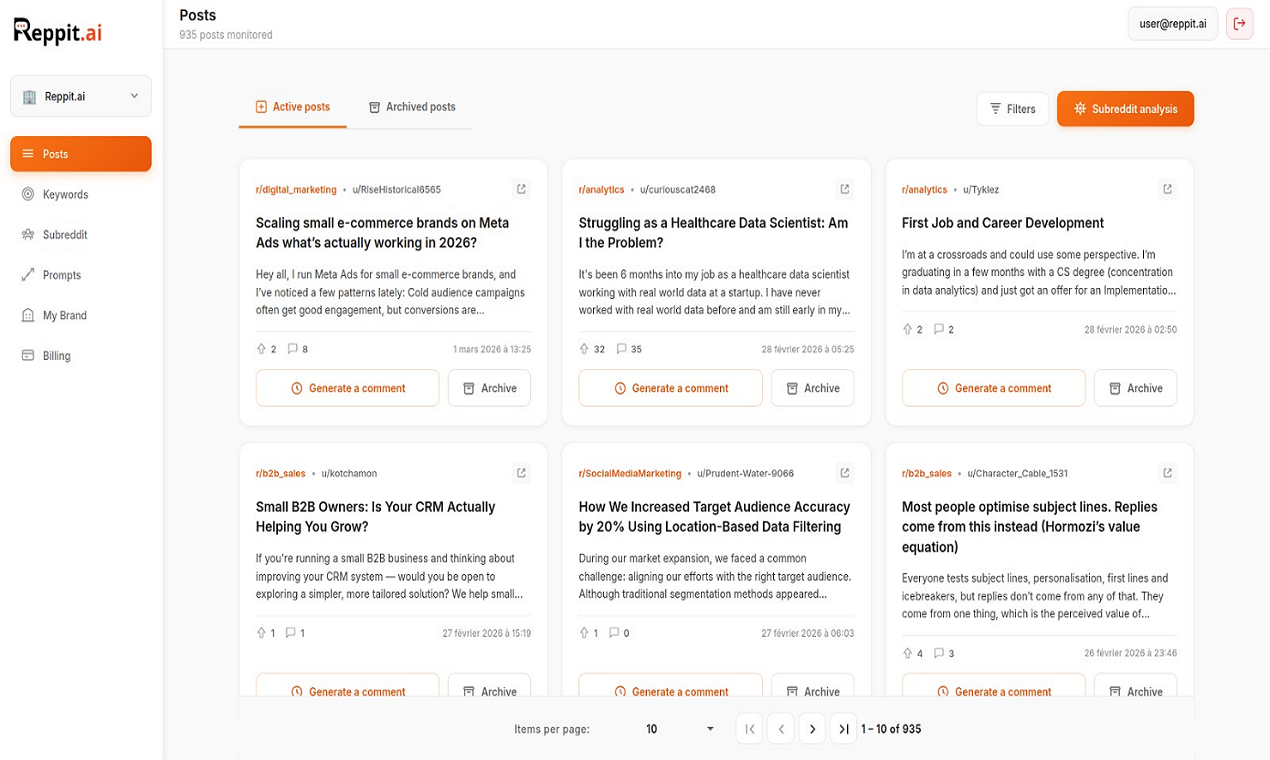
Task: Switch to the Archived posts tab
Action: (x=411, y=107)
